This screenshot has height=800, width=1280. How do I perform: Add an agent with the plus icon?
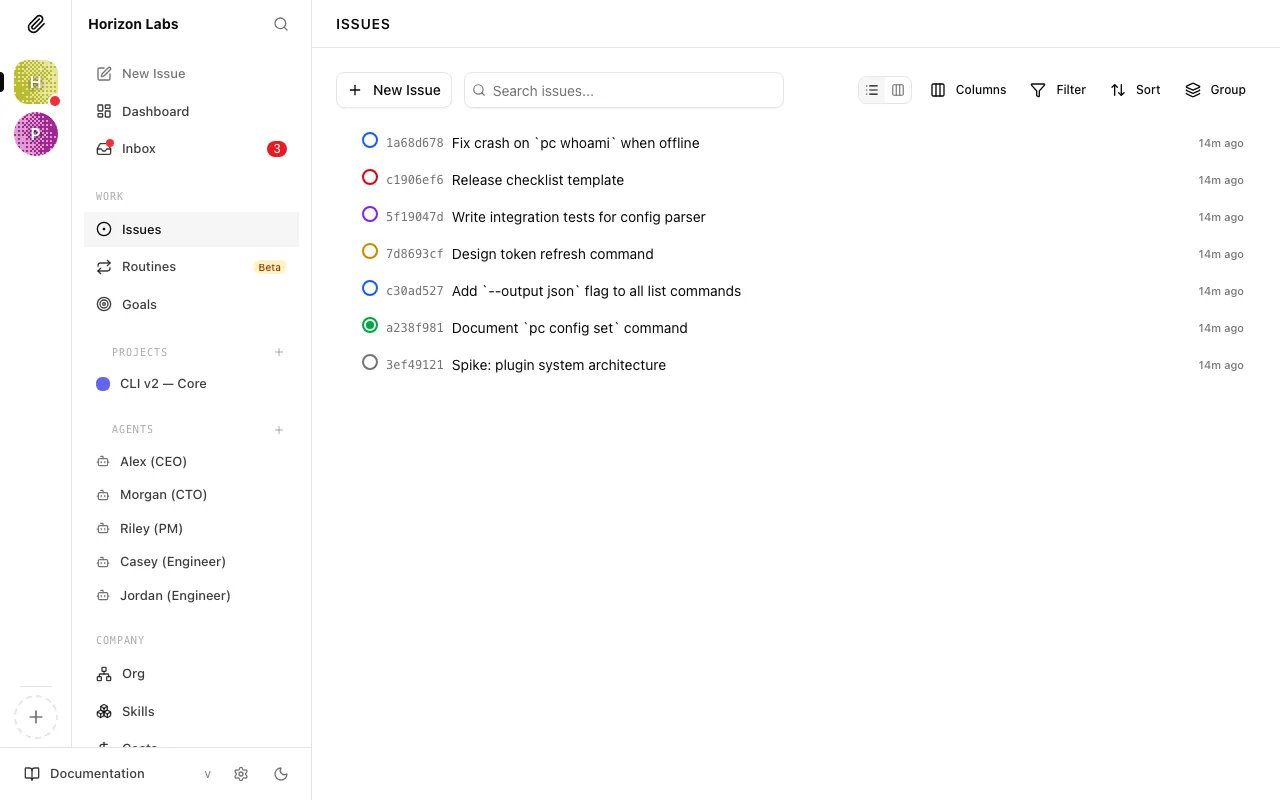pyautogui.click(x=279, y=430)
